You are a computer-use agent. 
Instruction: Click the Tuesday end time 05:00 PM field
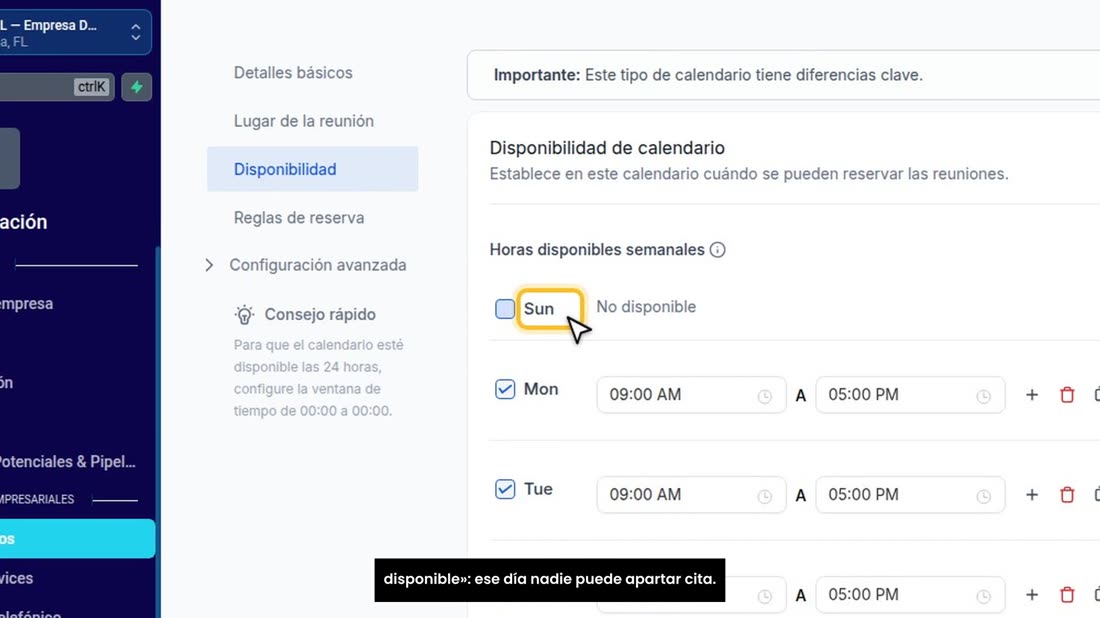pos(910,495)
